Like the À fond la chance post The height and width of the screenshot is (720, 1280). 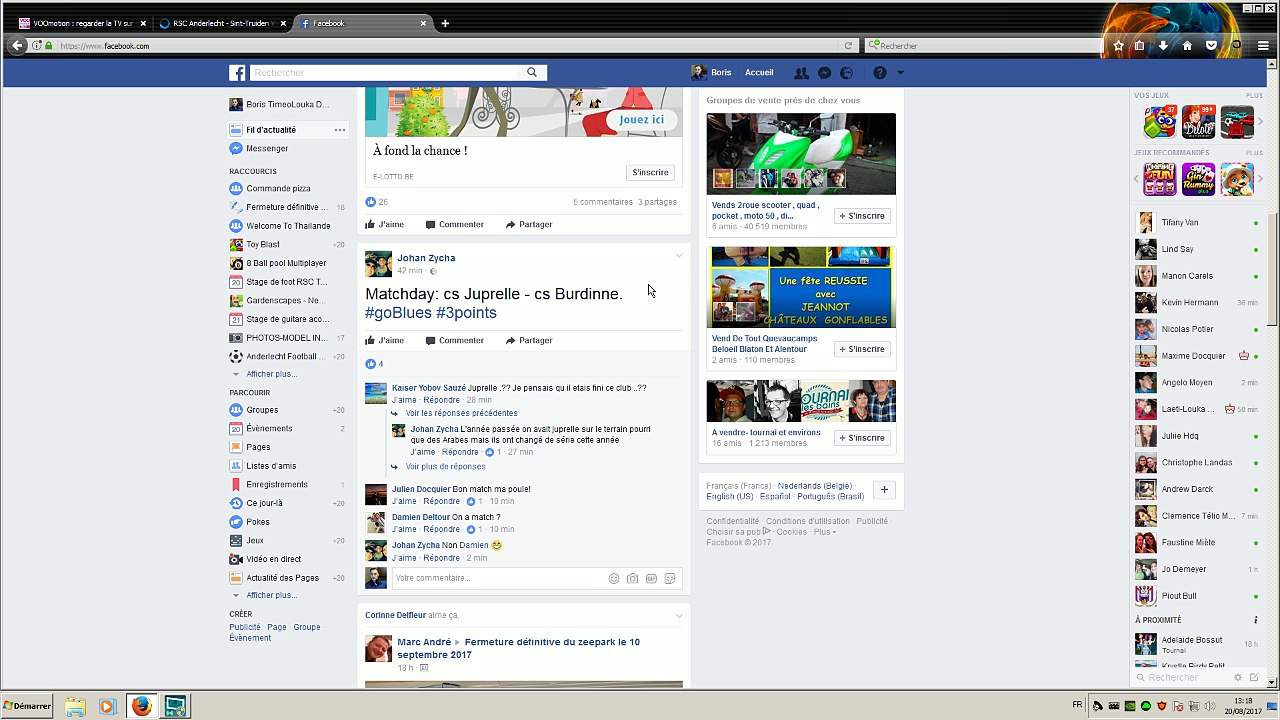click(x=385, y=224)
